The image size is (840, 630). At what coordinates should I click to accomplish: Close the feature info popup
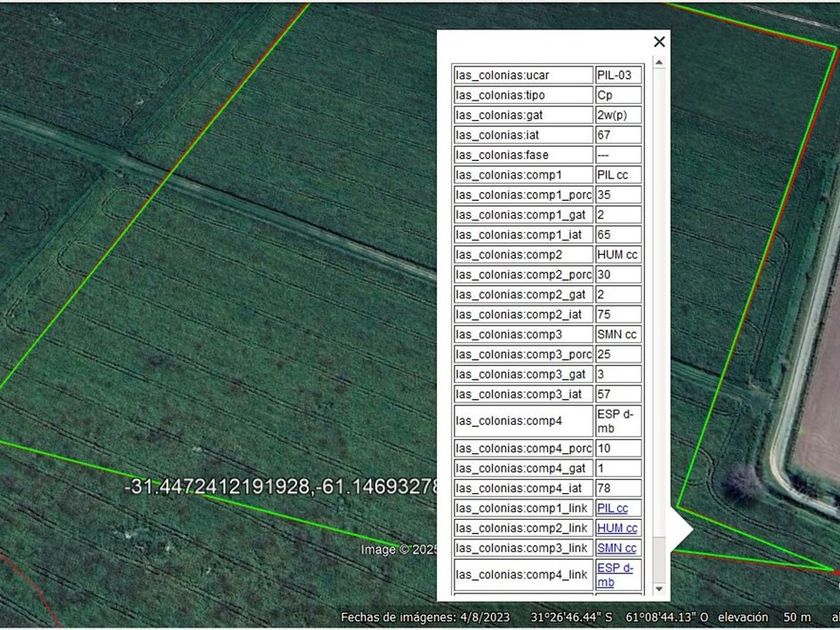[659, 42]
